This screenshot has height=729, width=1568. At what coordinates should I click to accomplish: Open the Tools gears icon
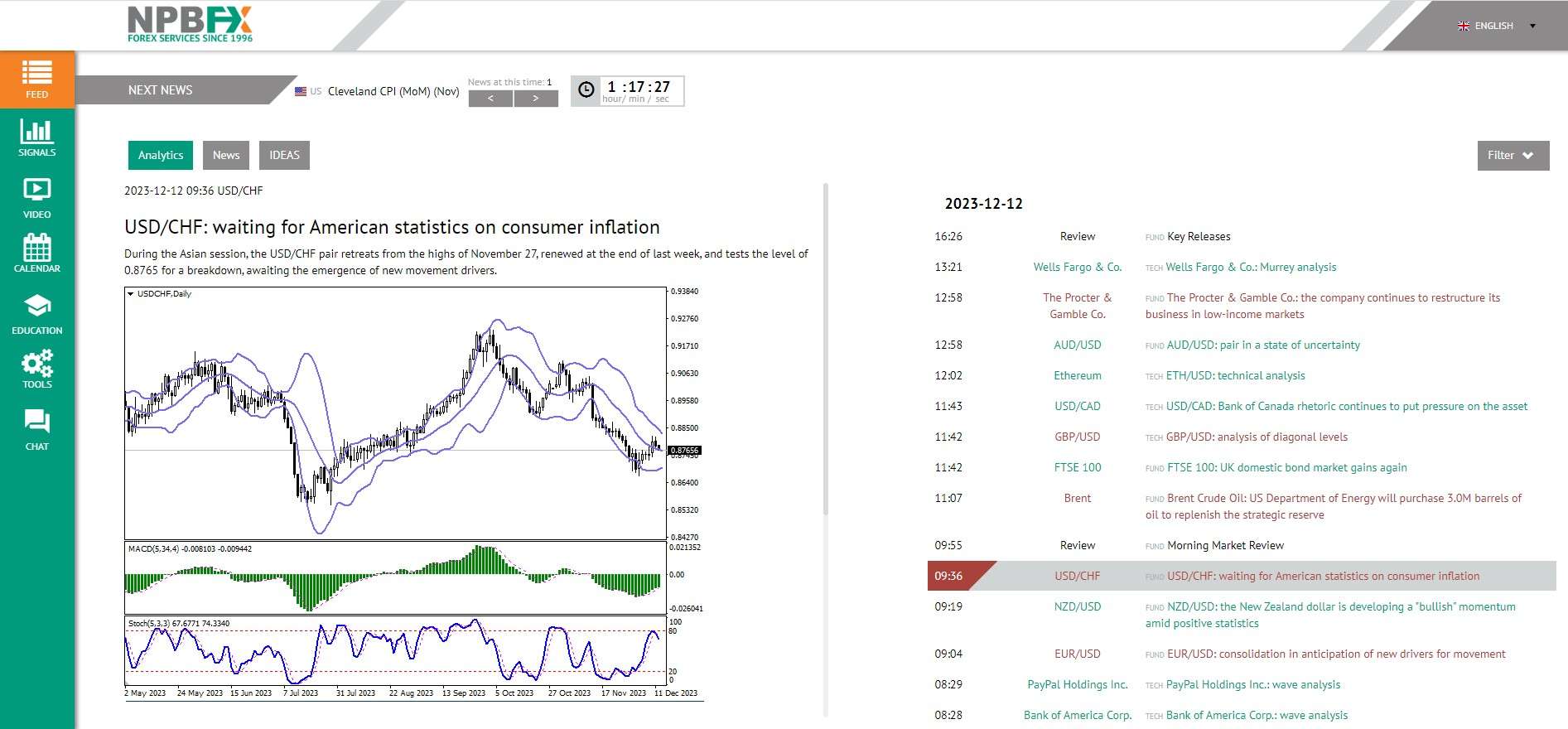tap(37, 363)
